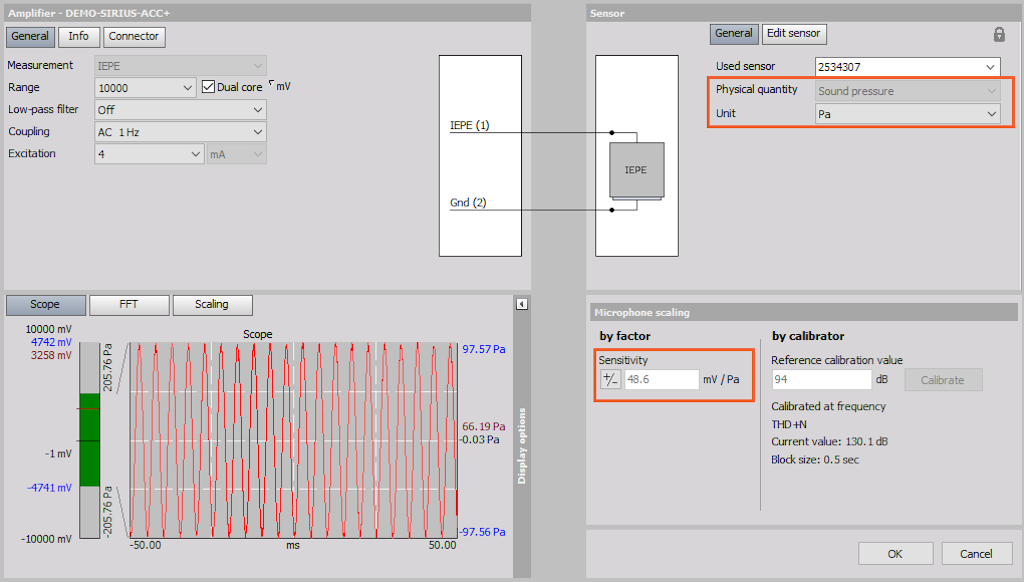Click the IEPE (1) pin label
1024x582 pixels.
coord(470,125)
